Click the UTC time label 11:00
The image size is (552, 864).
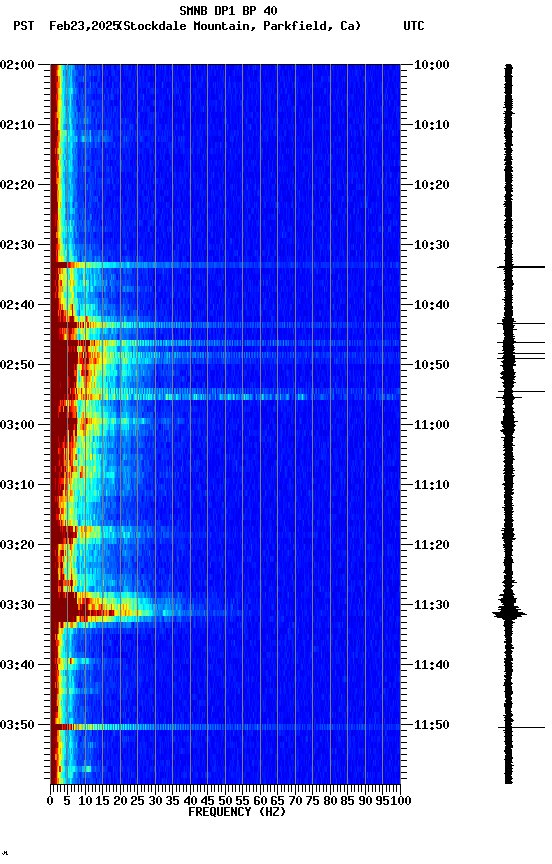pyautogui.click(x=431, y=425)
